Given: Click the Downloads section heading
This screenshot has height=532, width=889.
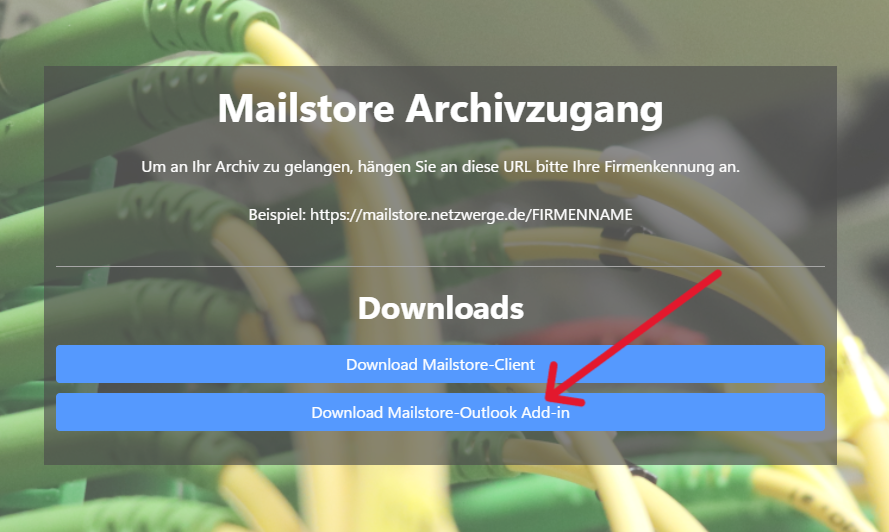Looking at the screenshot, I should 441,308.
